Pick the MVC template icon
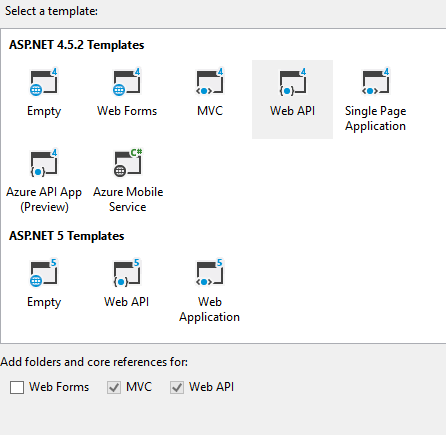The image size is (446, 435). (210, 82)
